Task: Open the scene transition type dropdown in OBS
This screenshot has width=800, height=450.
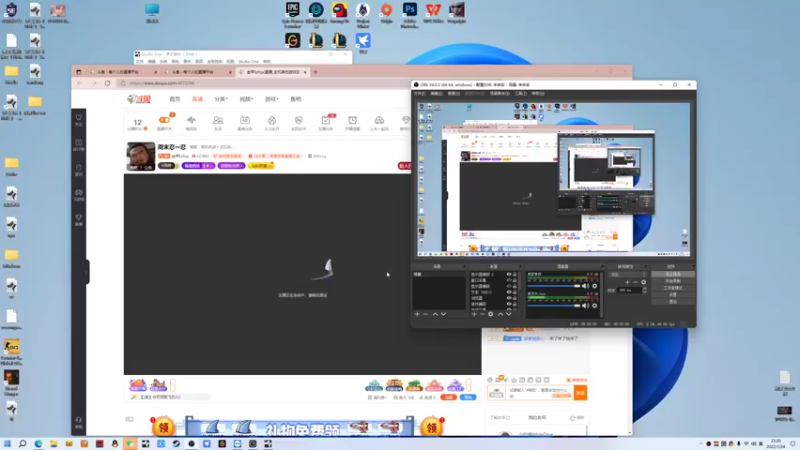Action: tap(628, 274)
